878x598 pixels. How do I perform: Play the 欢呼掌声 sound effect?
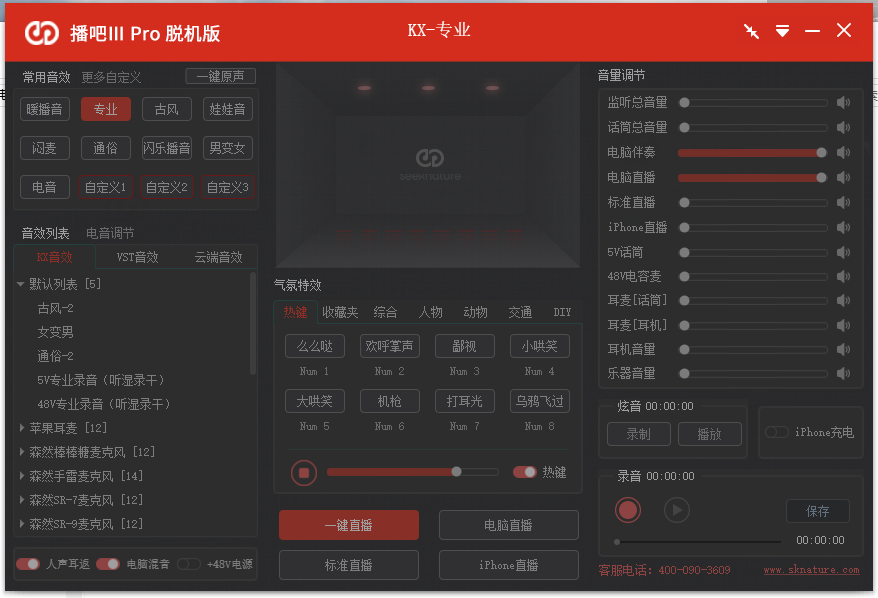[x=390, y=346]
